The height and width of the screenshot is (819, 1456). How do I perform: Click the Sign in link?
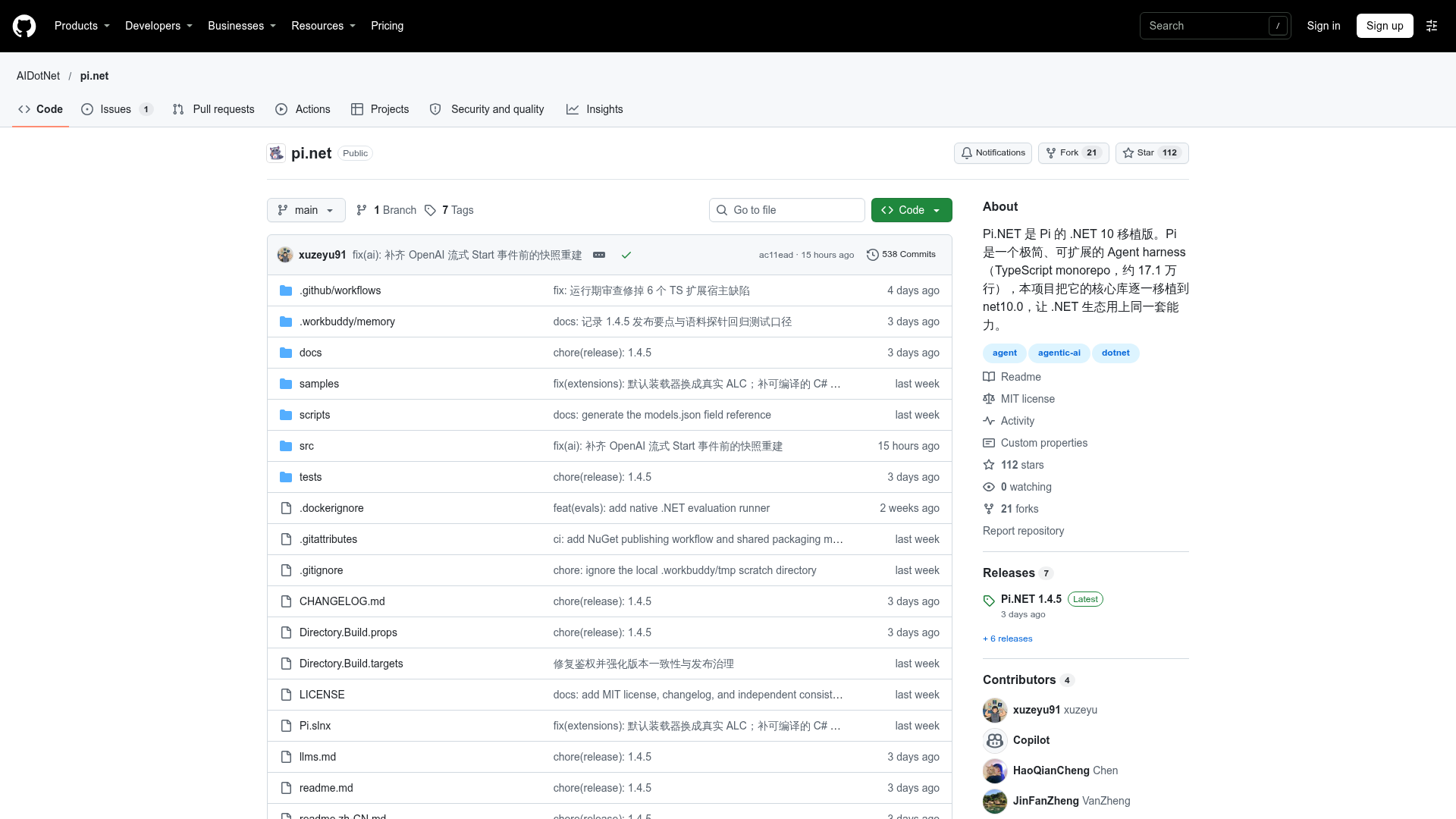point(1323,26)
